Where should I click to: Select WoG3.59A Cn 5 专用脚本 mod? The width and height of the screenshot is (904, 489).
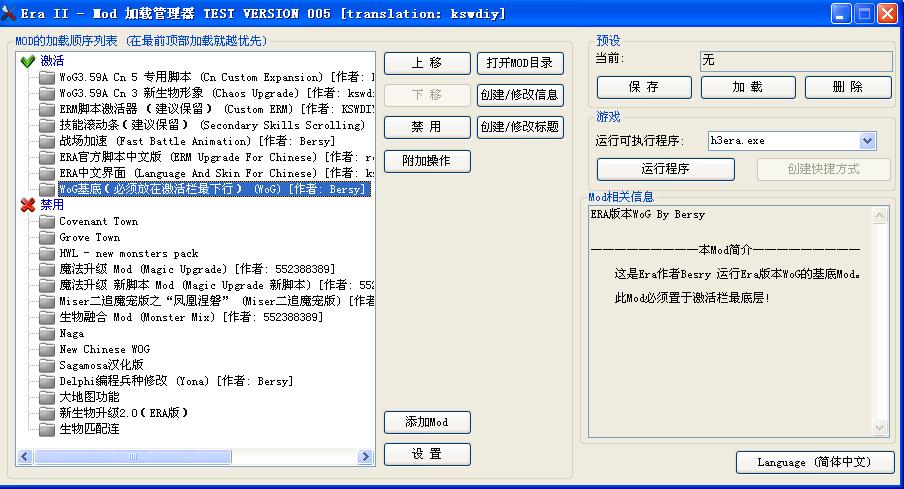216,77
